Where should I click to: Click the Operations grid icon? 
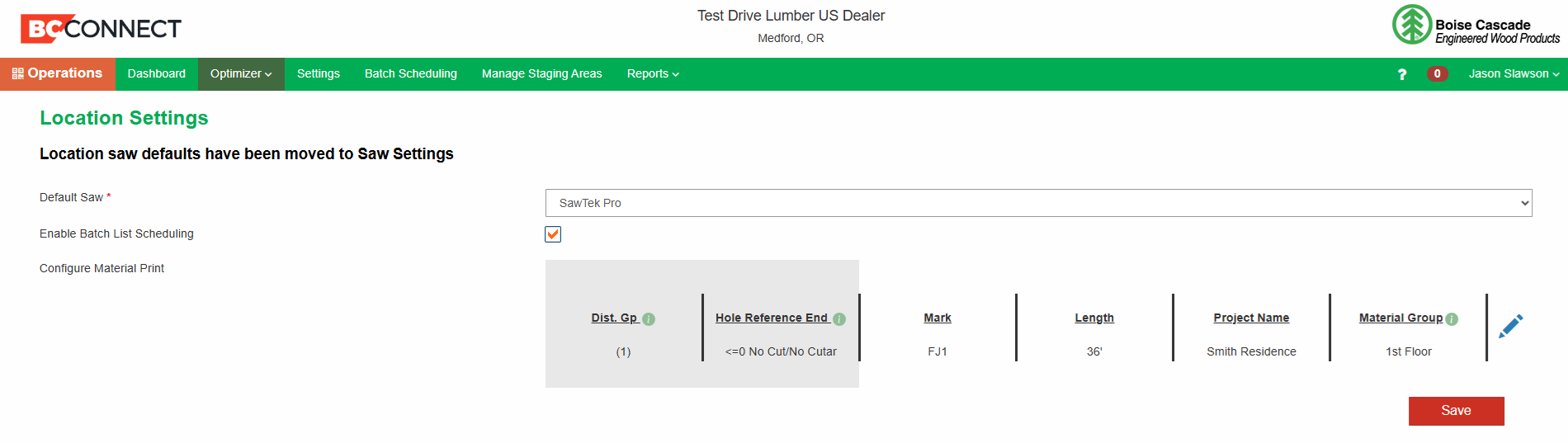17,73
